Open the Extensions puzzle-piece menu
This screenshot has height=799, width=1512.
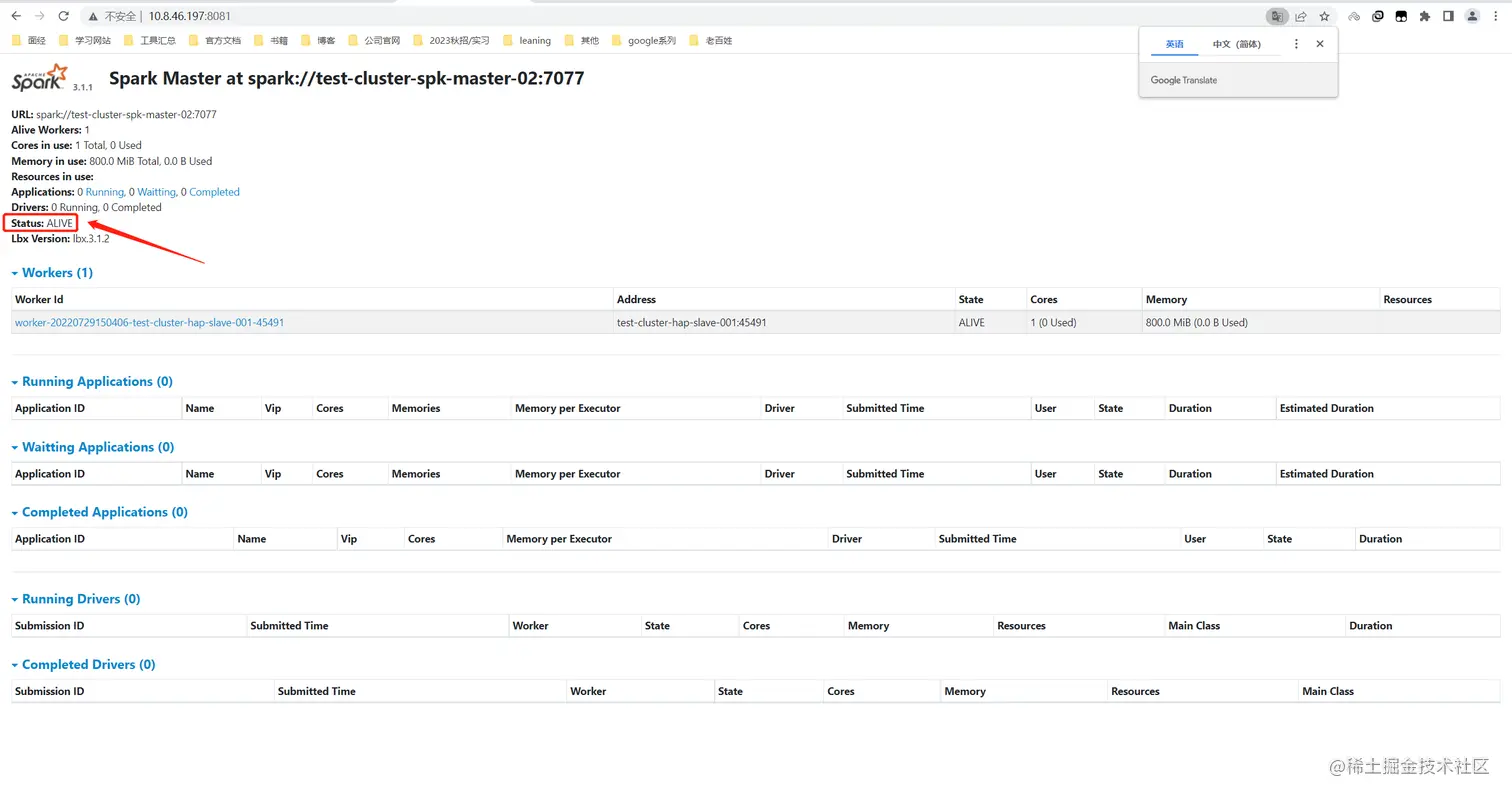[1425, 16]
